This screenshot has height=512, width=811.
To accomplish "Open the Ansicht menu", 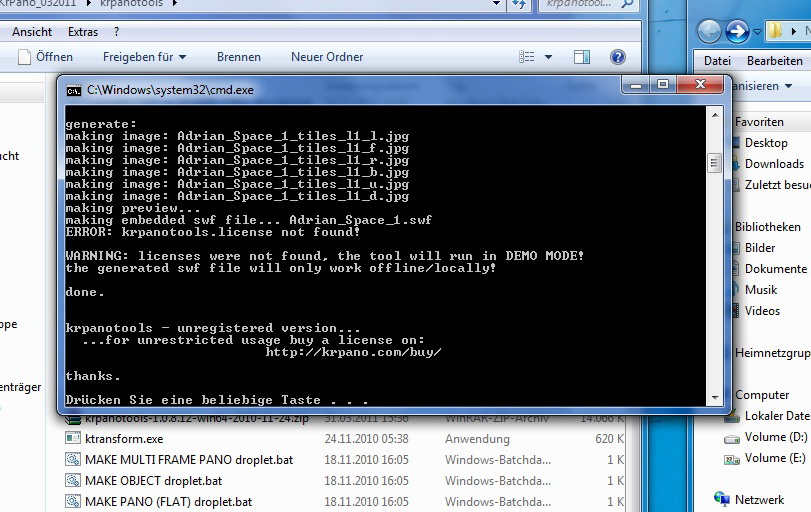I will pyautogui.click(x=32, y=32).
